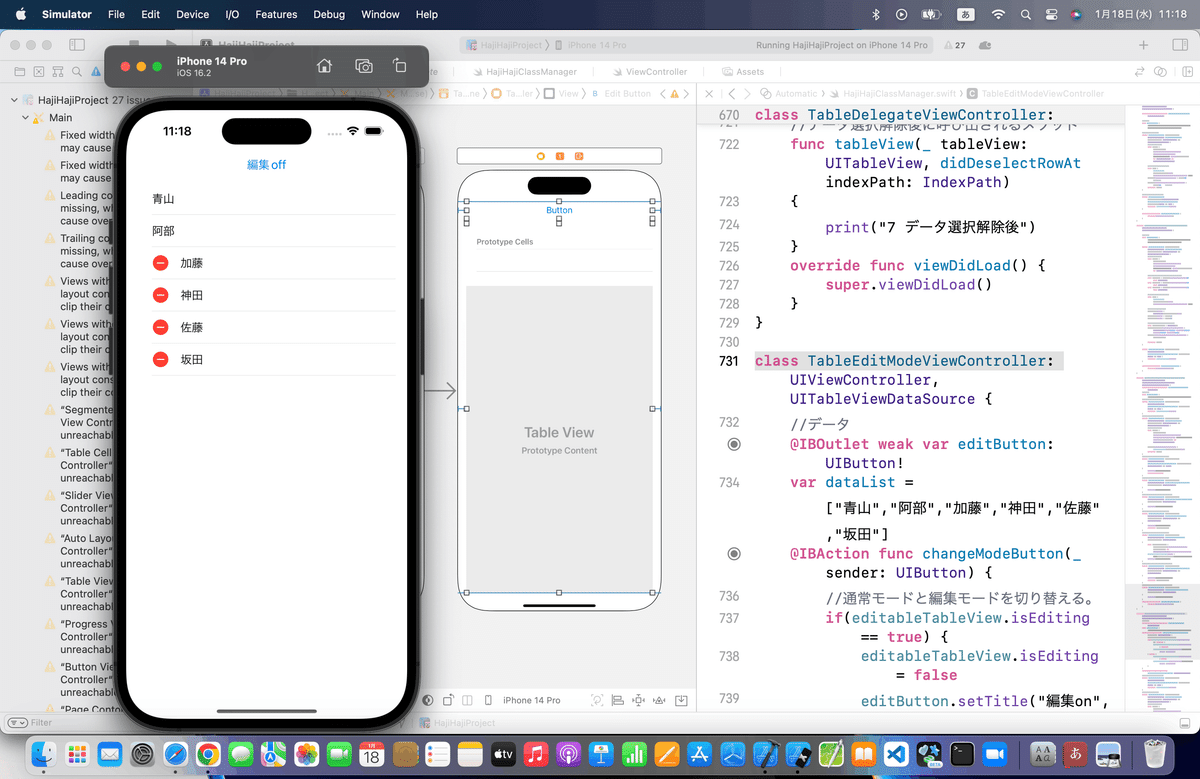Select Prototype Cells label in storyboard
Image resolution: width=1200 pixels, height=779 pixels.
pos(505,242)
